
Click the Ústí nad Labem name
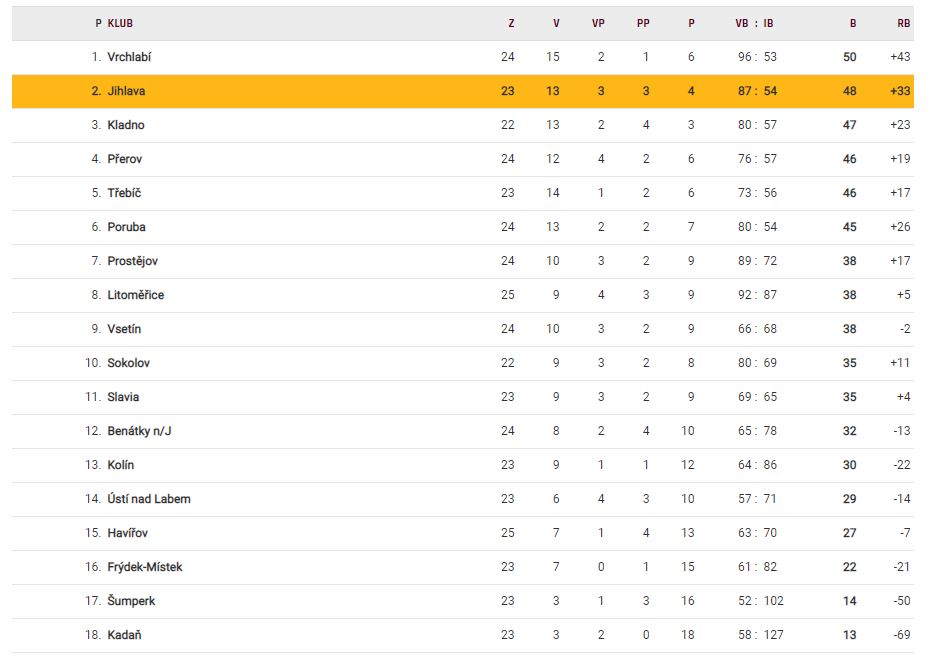[148, 499]
